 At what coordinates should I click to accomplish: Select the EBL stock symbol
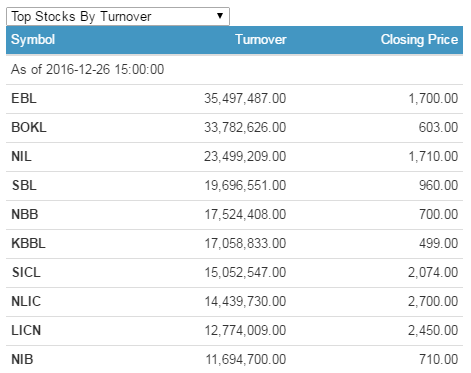[24, 98]
